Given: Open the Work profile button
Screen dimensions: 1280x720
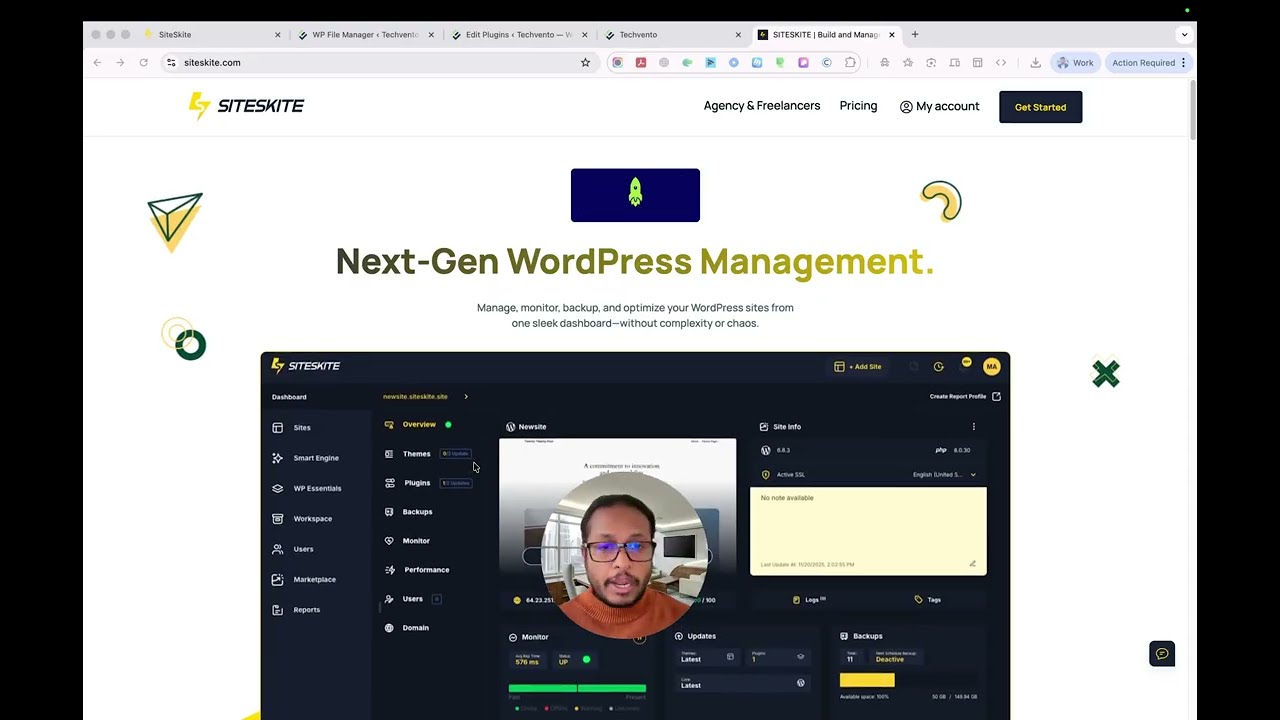Looking at the screenshot, I should click(1075, 63).
